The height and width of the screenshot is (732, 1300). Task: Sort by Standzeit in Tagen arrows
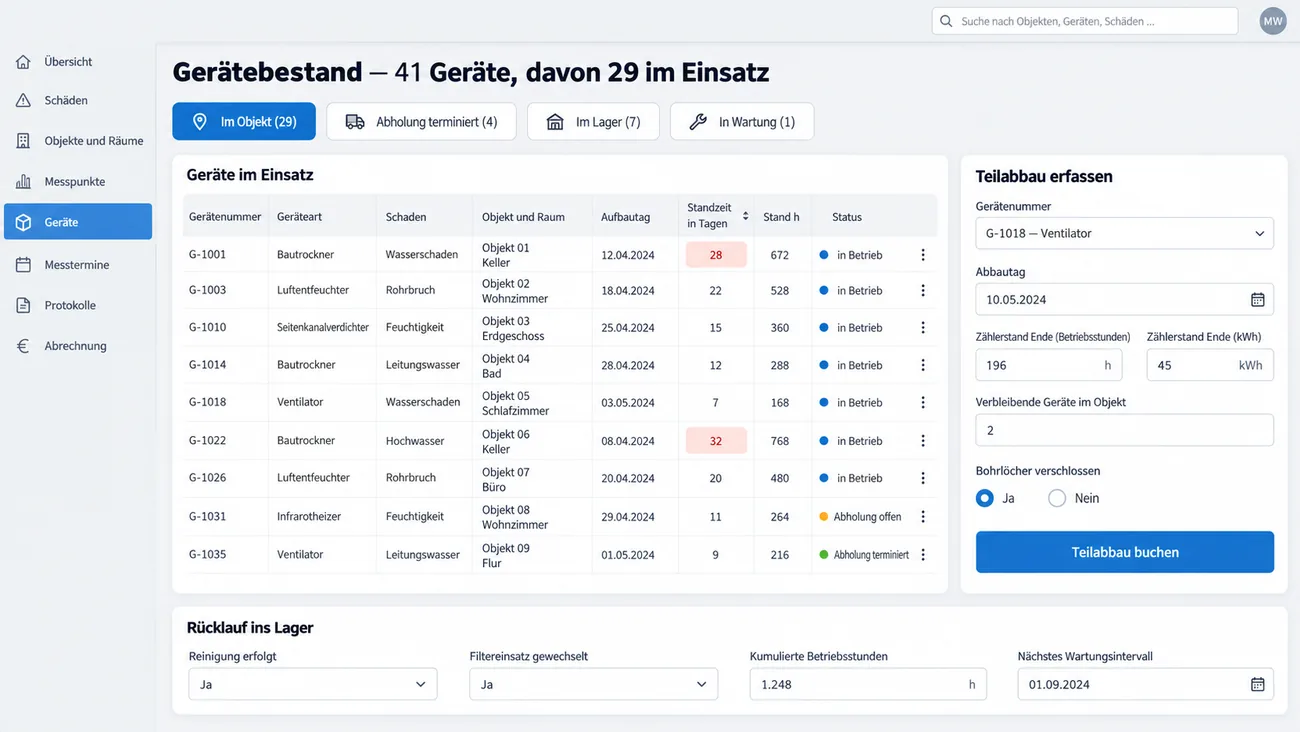click(745, 216)
